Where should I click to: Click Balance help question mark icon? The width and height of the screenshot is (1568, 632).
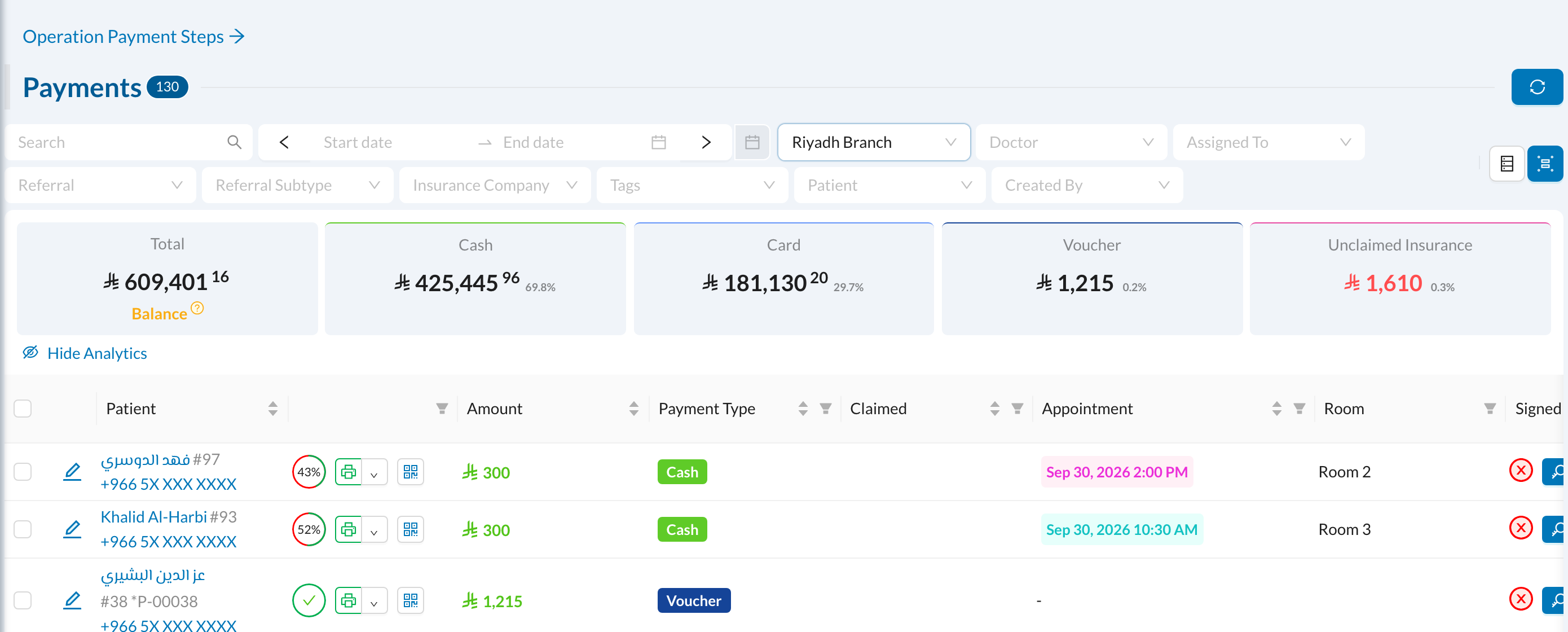pyautogui.click(x=197, y=308)
